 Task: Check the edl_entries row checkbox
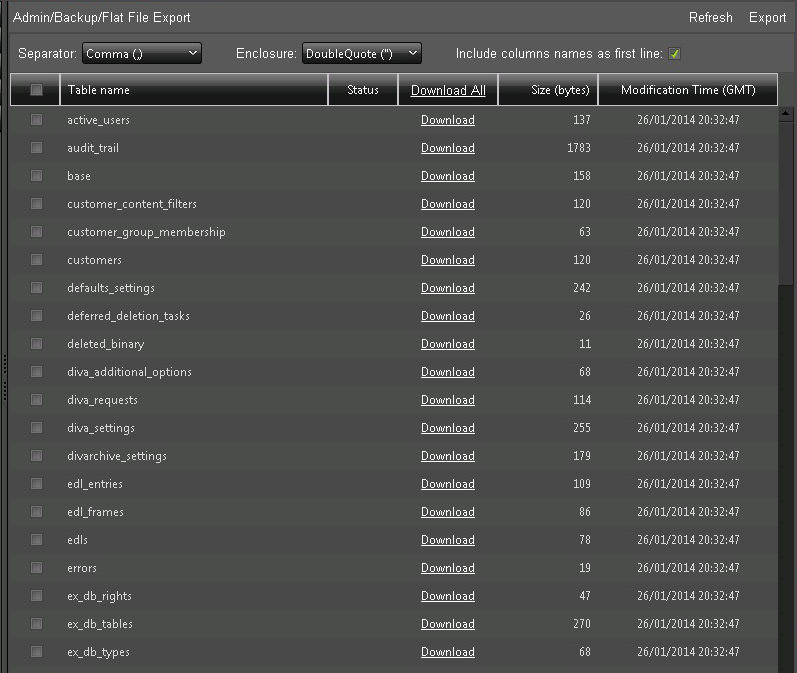(x=36, y=483)
